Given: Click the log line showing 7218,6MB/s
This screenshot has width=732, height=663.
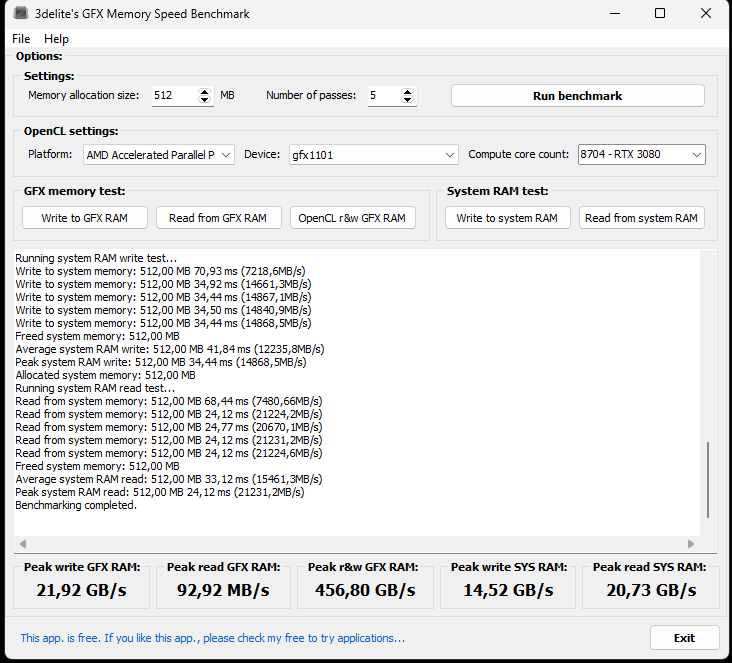Looking at the screenshot, I should pyautogui.click(x=161, y=271).
